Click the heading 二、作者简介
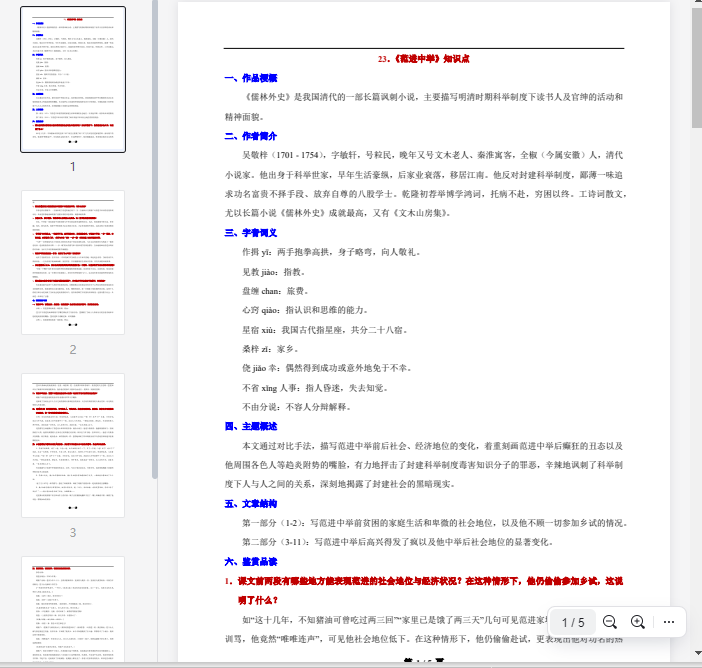 pos(251,136)
